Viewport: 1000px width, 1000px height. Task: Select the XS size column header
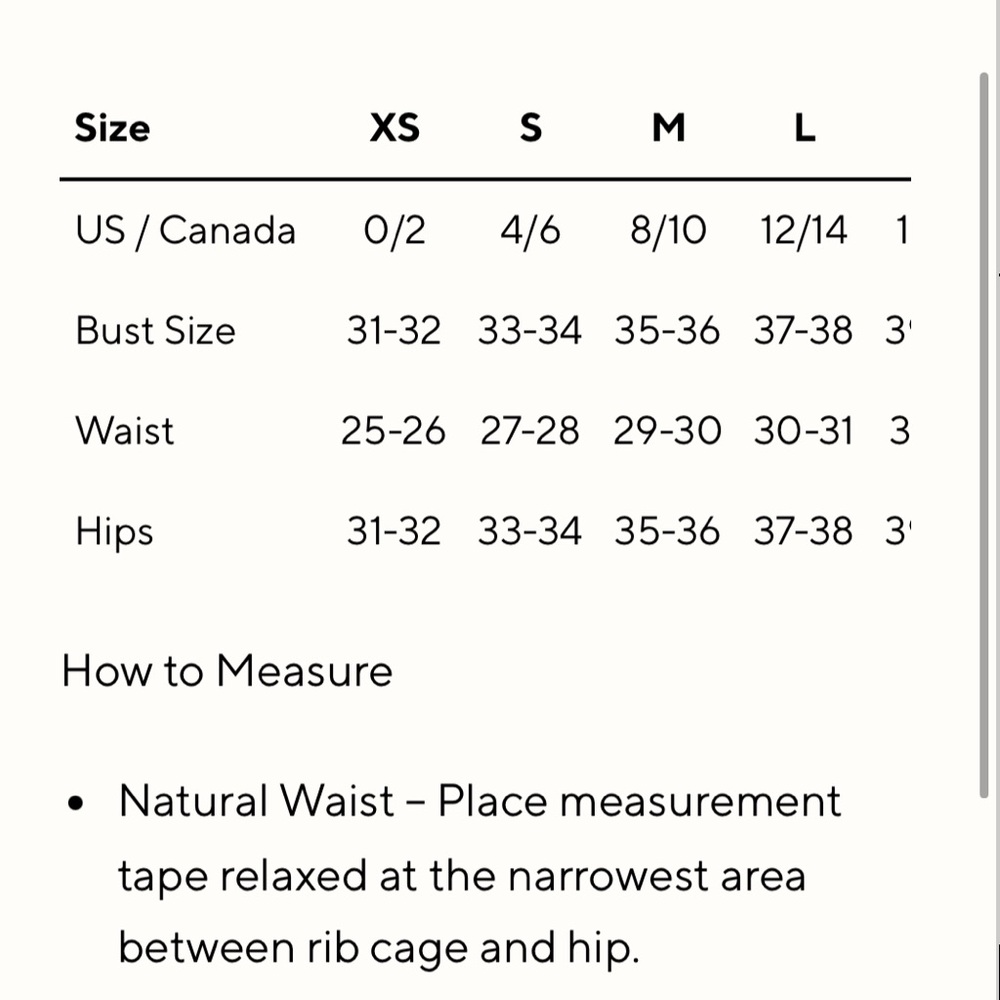[395, 128]
